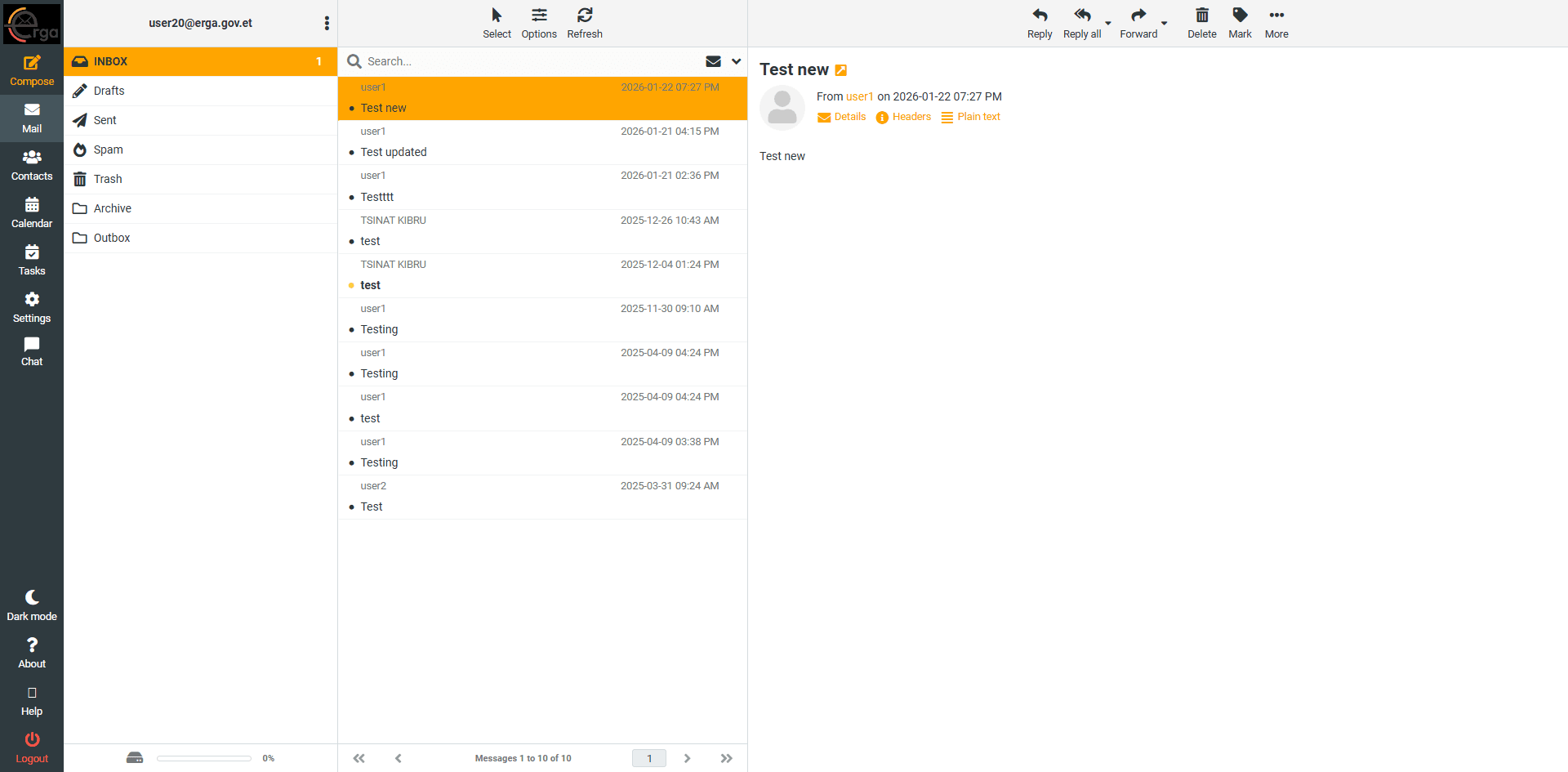This screenshot has height=772, width=1568.
Task: Show message Headers
Action: (x=903, y=117)
